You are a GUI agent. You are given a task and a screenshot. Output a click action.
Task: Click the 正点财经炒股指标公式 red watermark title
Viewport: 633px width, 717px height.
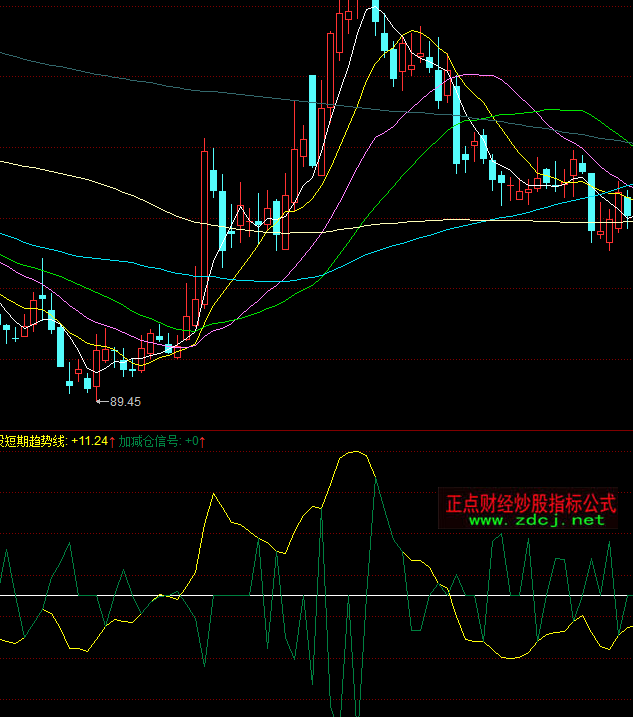tap(530, 503)
